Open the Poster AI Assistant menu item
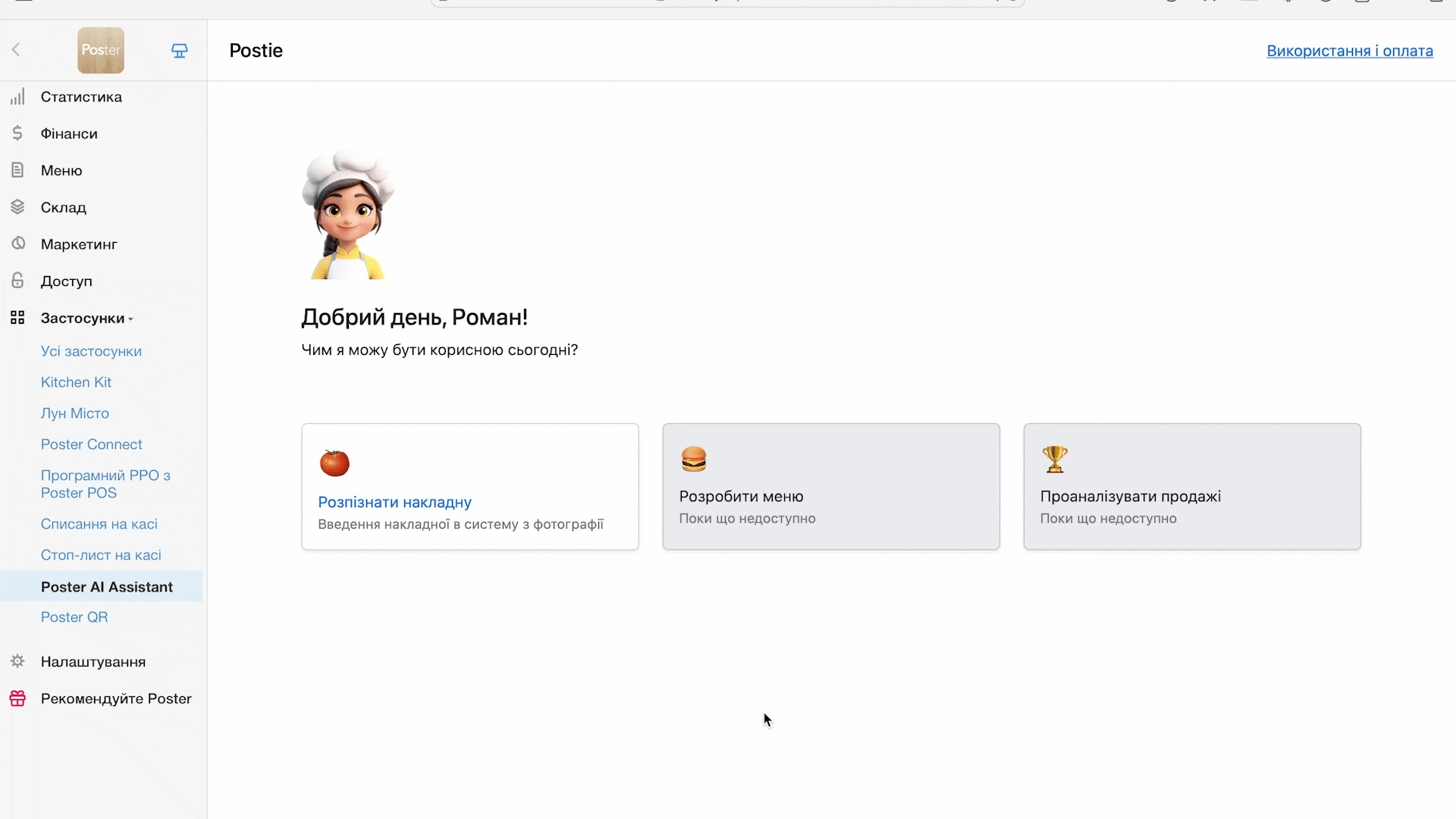The width and height of the screenshot is (1456, 819). click(x=107, y=587)
